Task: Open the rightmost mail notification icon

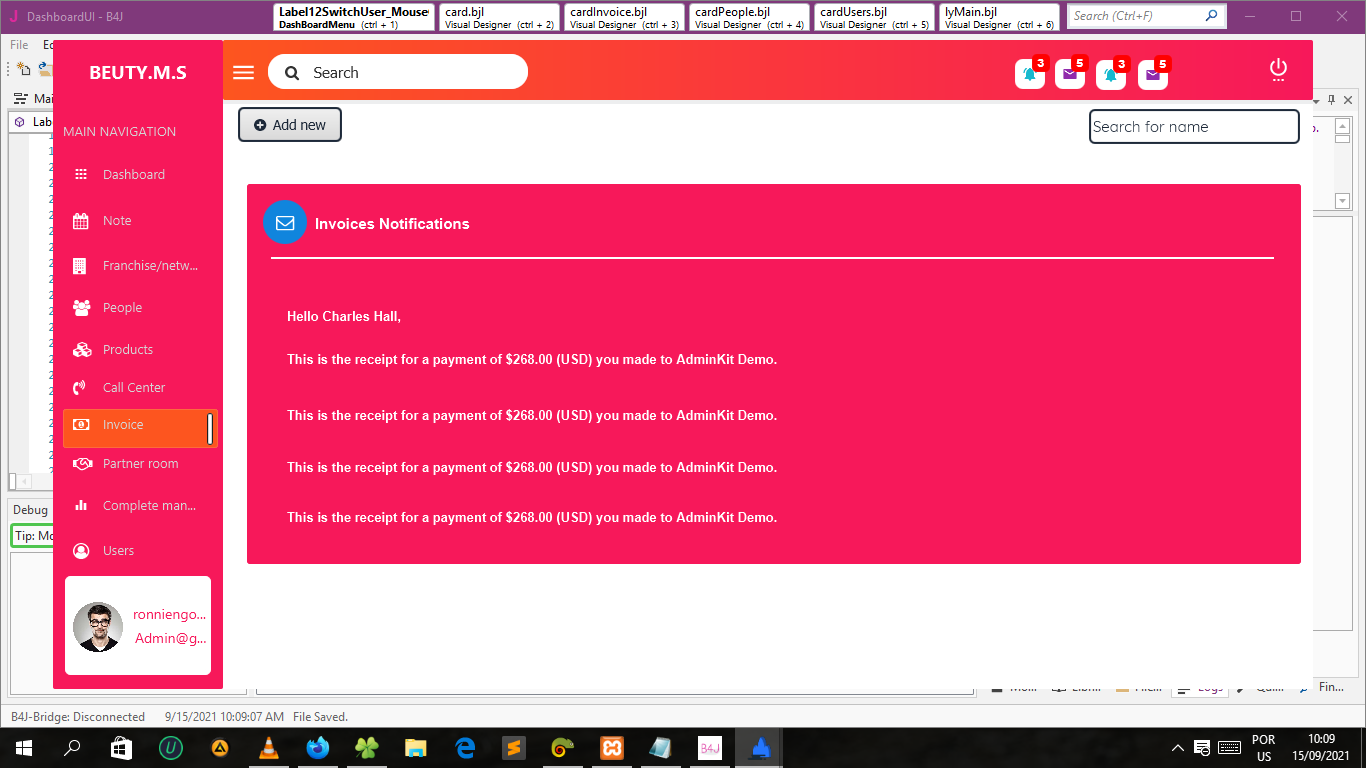Action: pyautogui.click(x=1153, y=74)
